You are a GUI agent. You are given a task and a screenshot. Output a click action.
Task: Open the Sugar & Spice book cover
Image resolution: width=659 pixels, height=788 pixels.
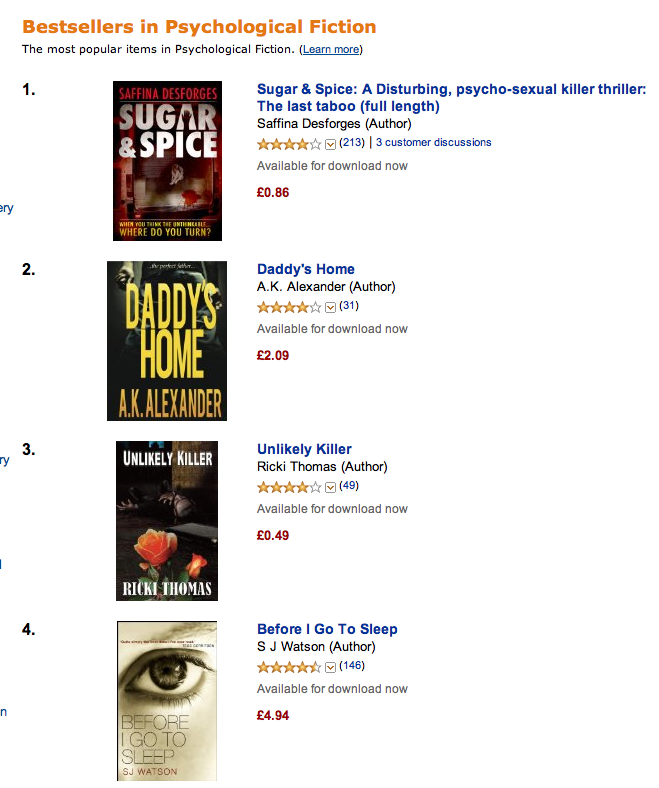[167, 161]
